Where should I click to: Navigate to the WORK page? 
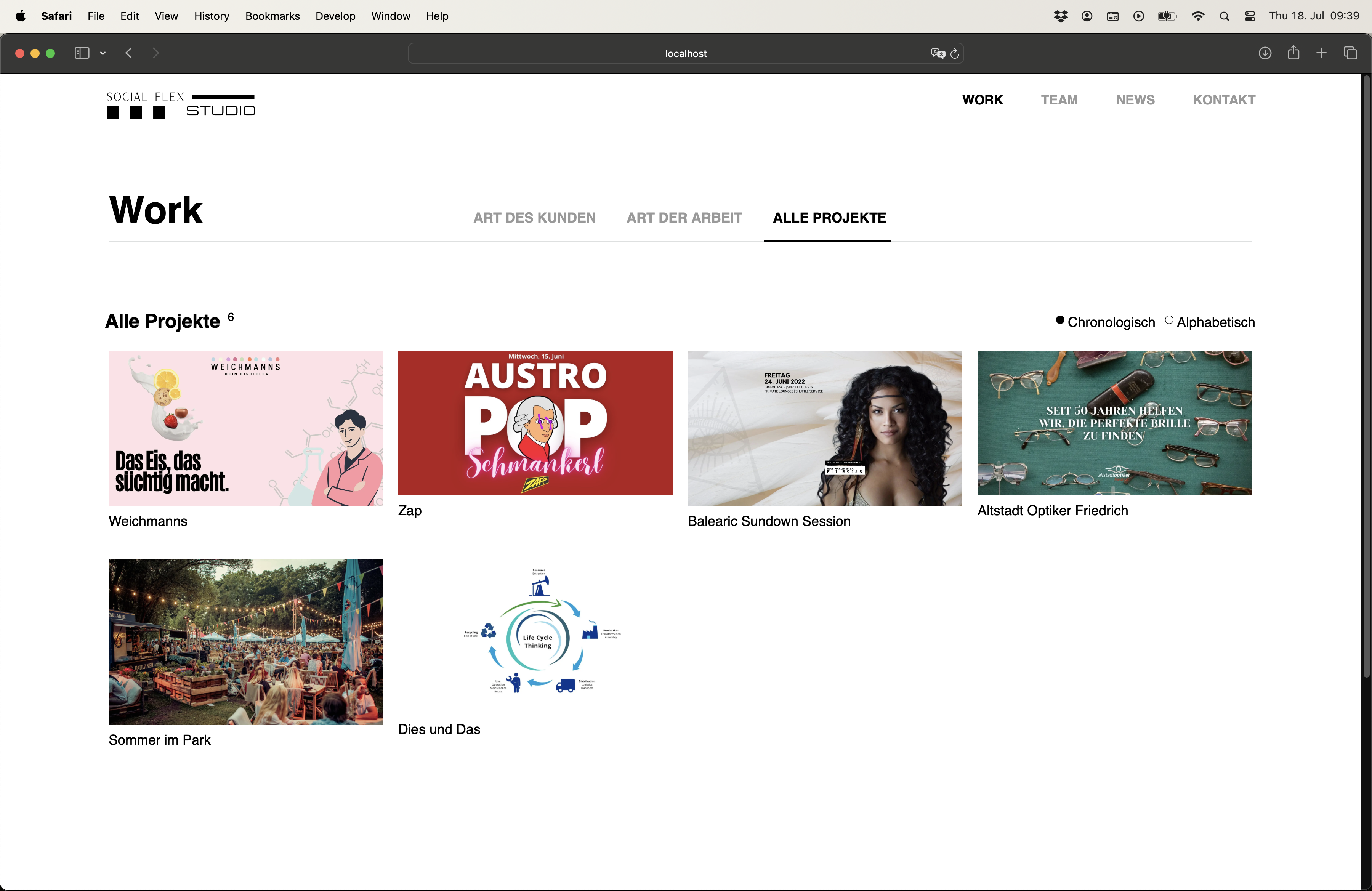982,100
